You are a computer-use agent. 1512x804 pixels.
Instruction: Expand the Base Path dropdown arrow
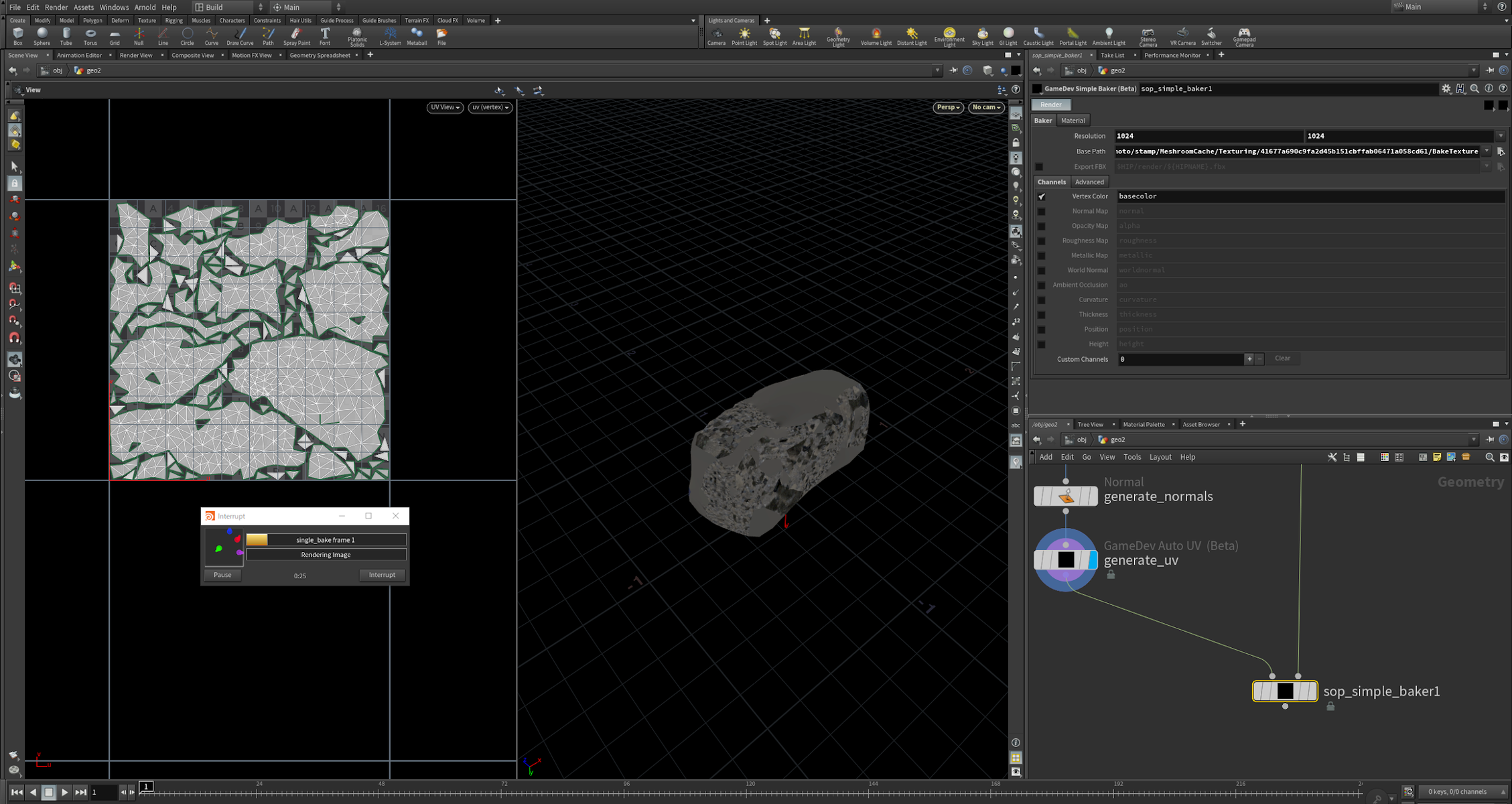click(1487, 151)
